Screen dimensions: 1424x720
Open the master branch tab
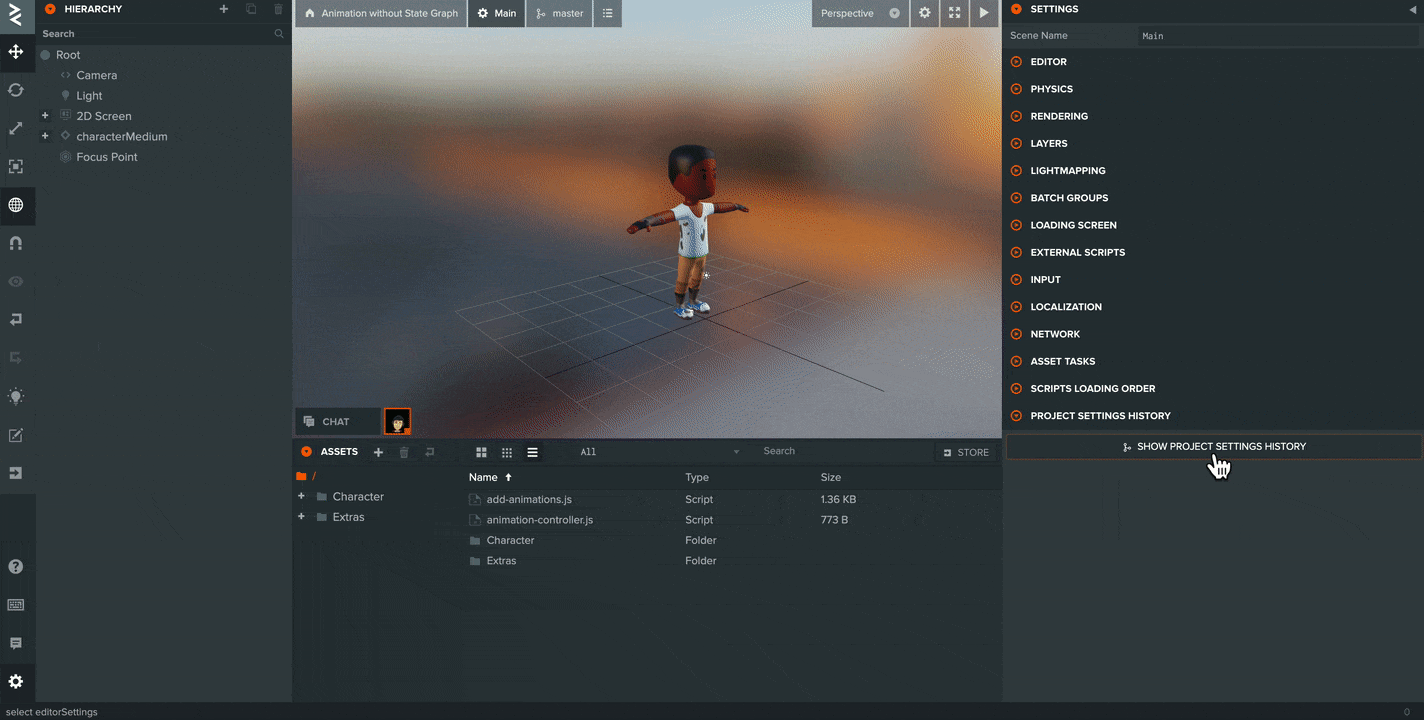(559, 13)
